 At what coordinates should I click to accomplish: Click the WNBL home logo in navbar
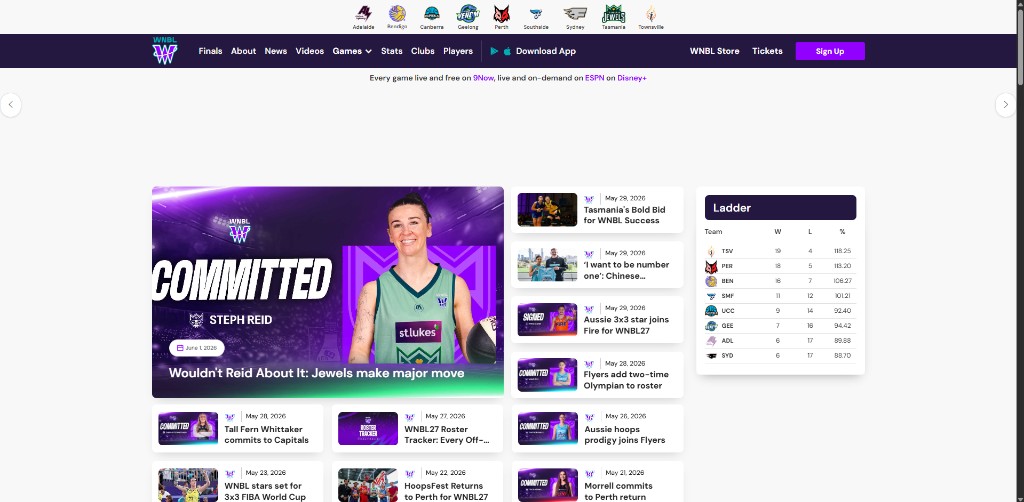(165, 50)
